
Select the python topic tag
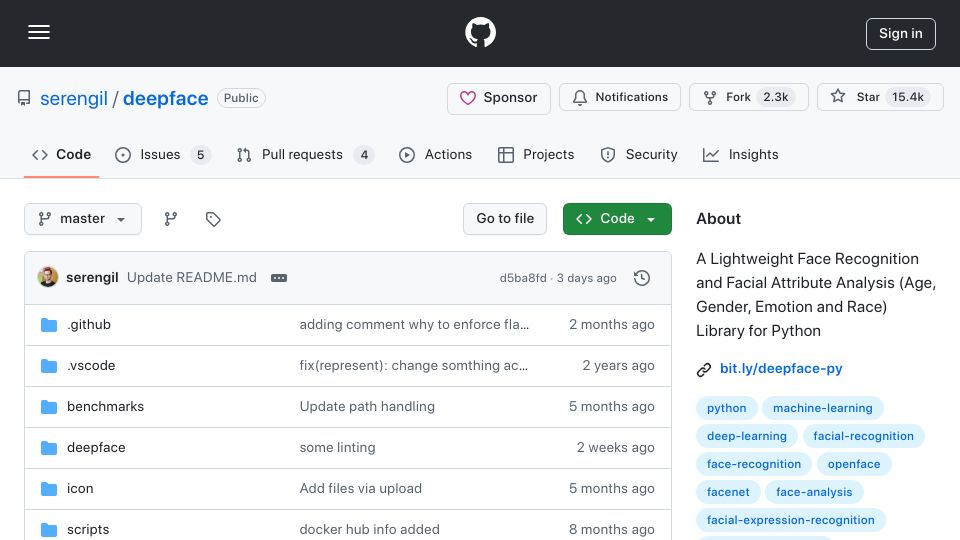point(727,408)
